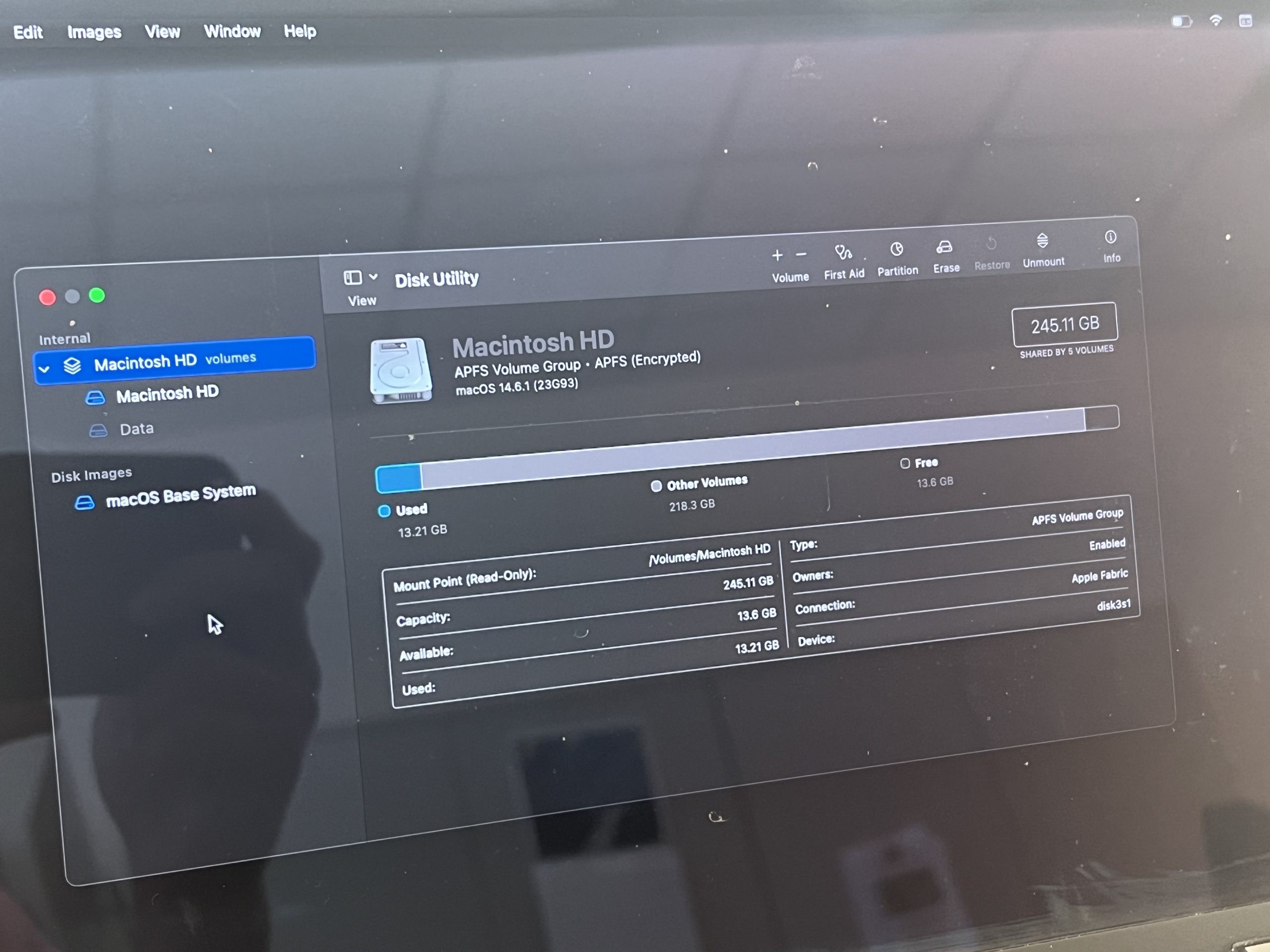This screenshot has width=1270, height=952.
Task: Click the keyboard input menu icon
Action: point(1245,21)
